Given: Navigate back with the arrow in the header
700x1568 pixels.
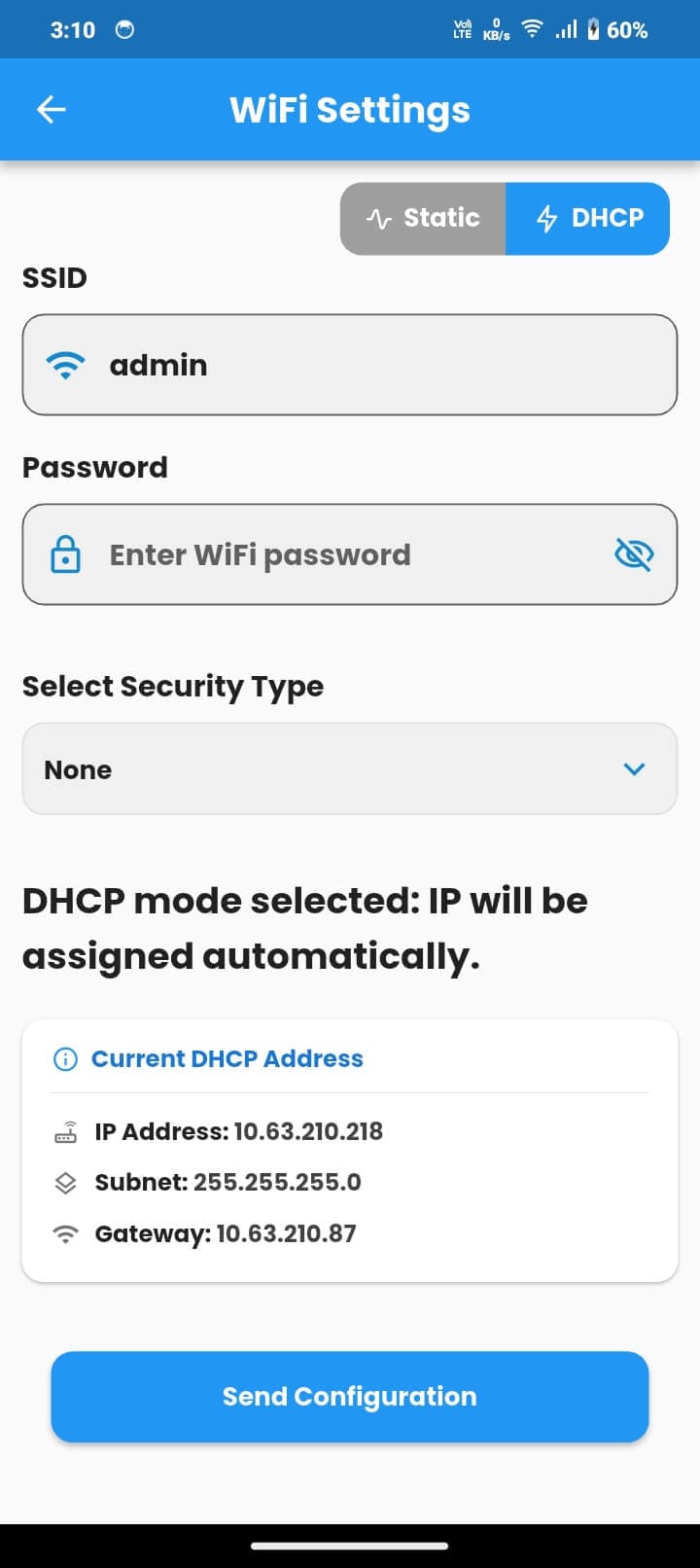Looking at the screenshot, I should click(x=51, y=109).
